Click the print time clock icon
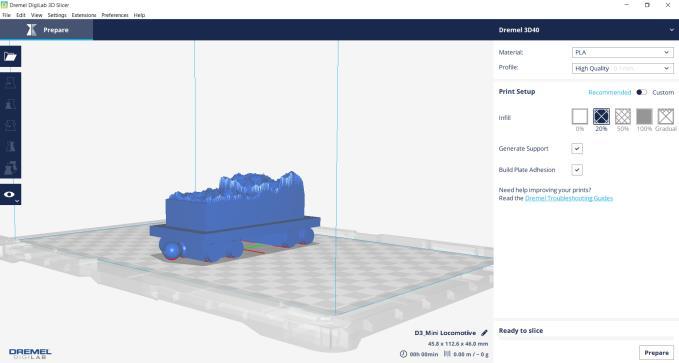The height and width of the screenshot is (363, 679). 403,354
